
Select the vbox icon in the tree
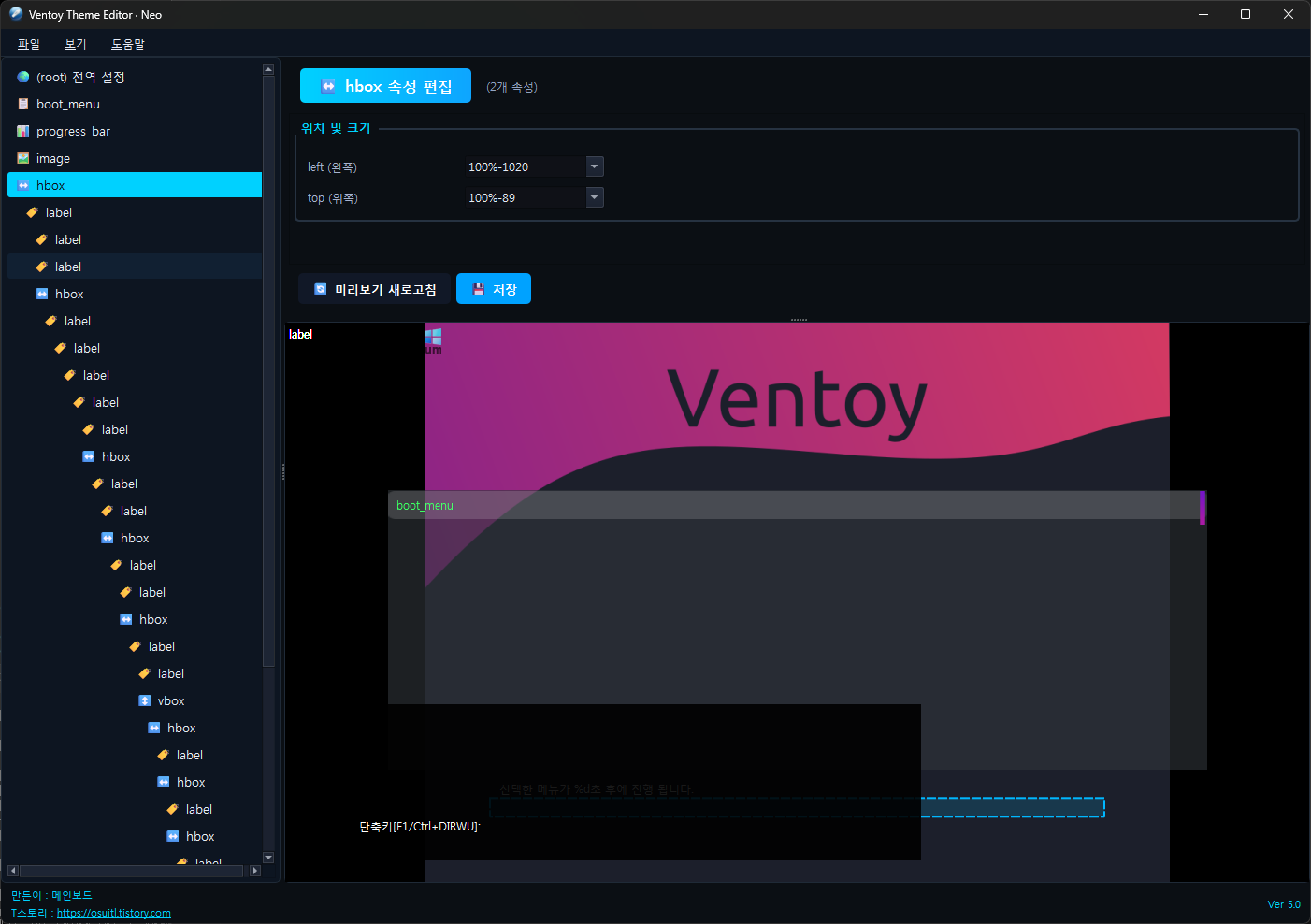click(145, 700)
